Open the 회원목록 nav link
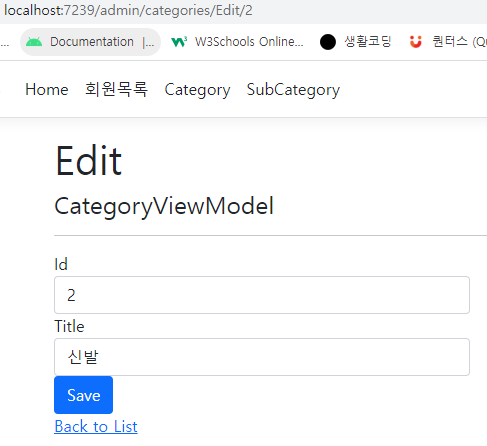The image size is (487, 446). 116,89
